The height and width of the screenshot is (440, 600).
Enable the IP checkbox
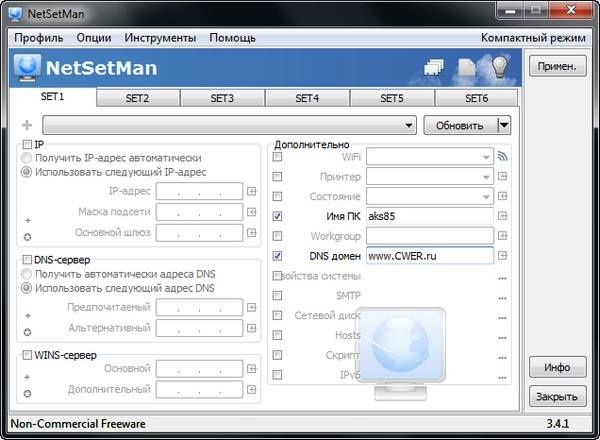26,145
